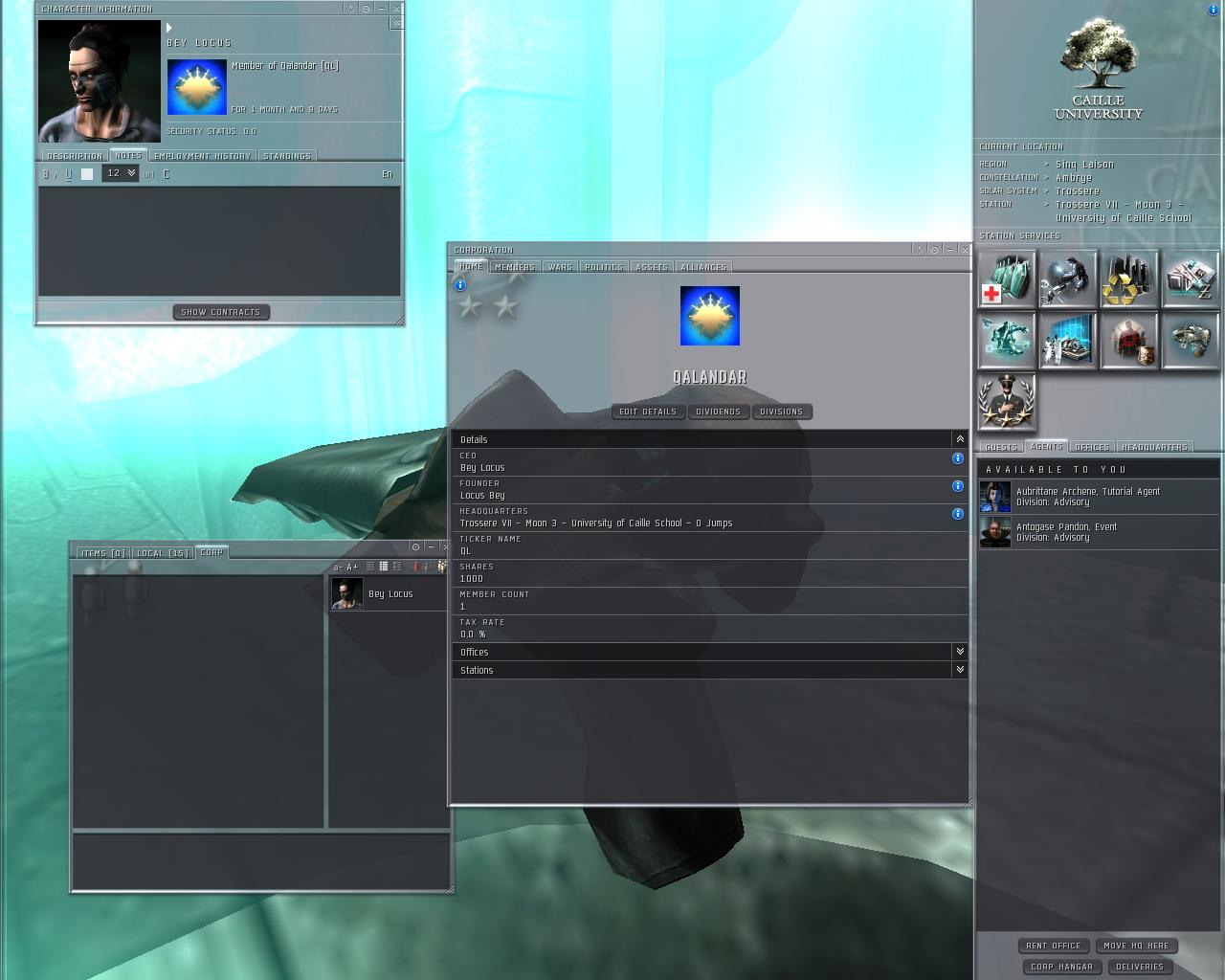Open the Medical station service

pyautogui.click(x=1007, y=278)
